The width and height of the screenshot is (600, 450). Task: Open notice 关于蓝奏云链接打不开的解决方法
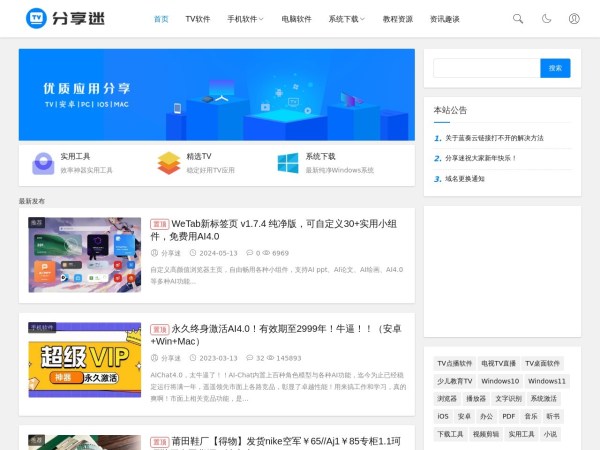494,138
